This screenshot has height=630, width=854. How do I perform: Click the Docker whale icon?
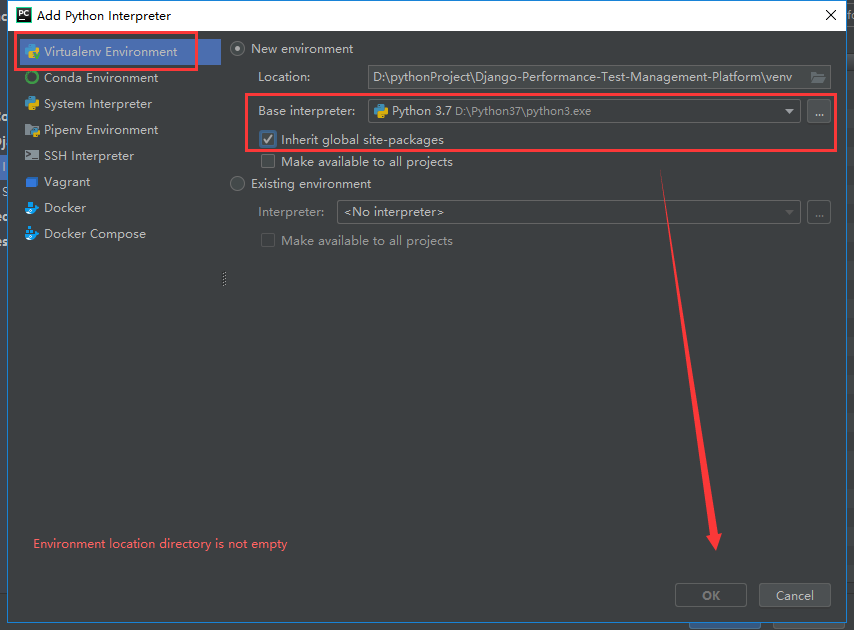[32, 207]
